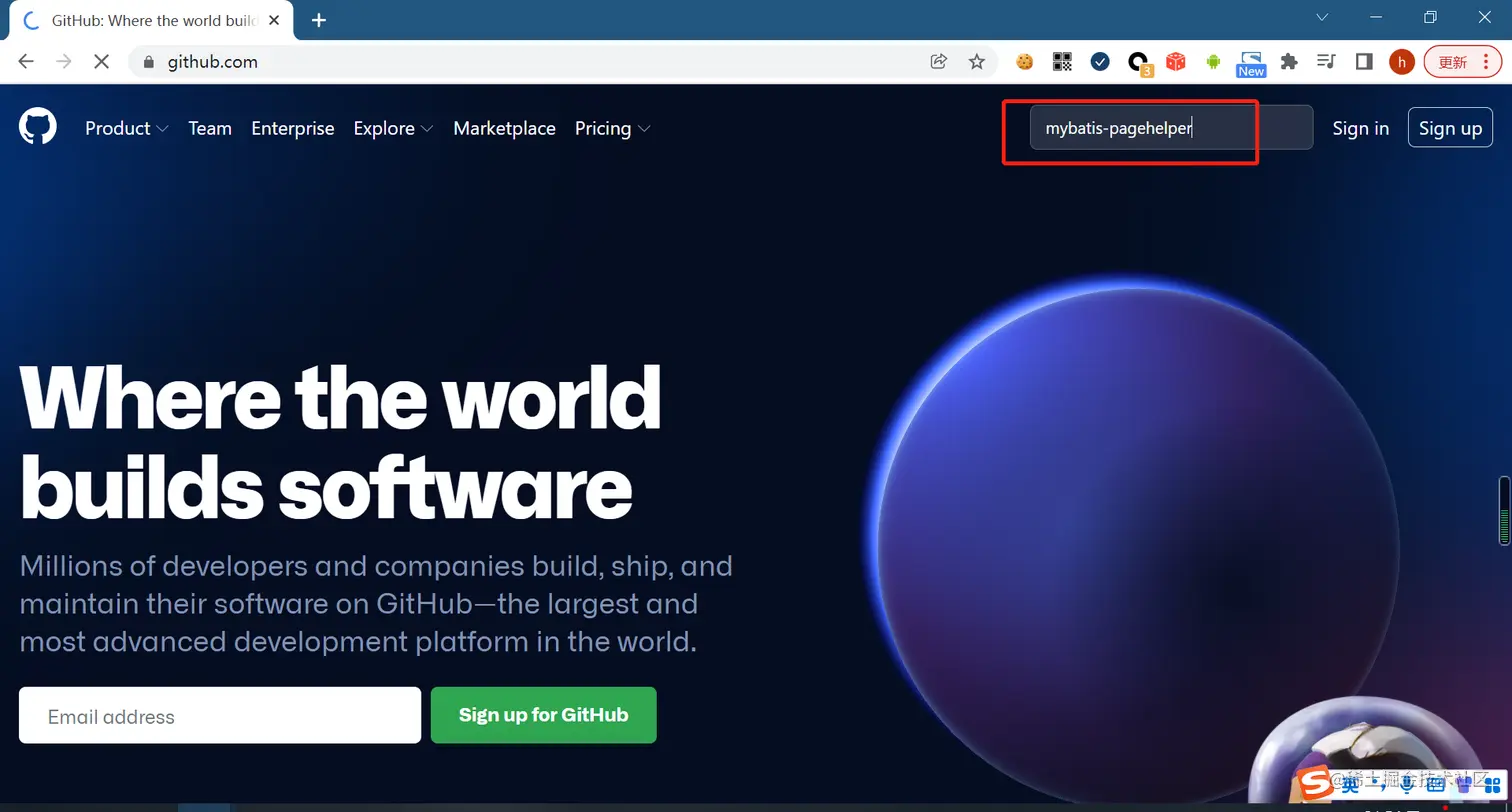Click the github.com address bar

(563, 62)
